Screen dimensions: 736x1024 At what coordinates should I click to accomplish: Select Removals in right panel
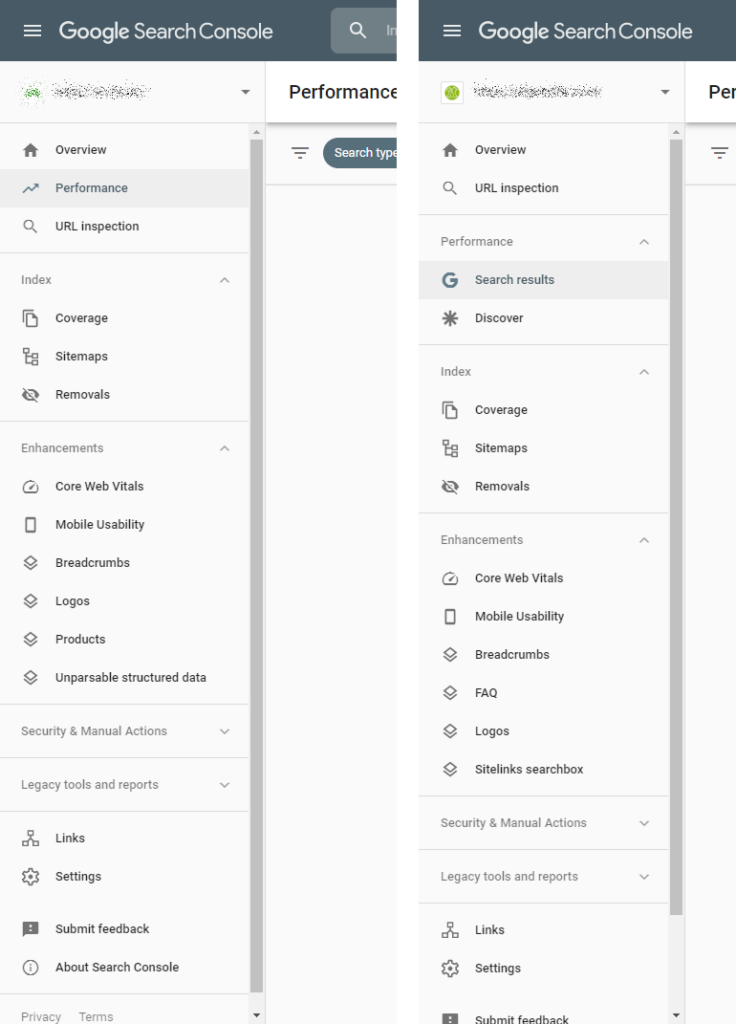pos(543,487)
